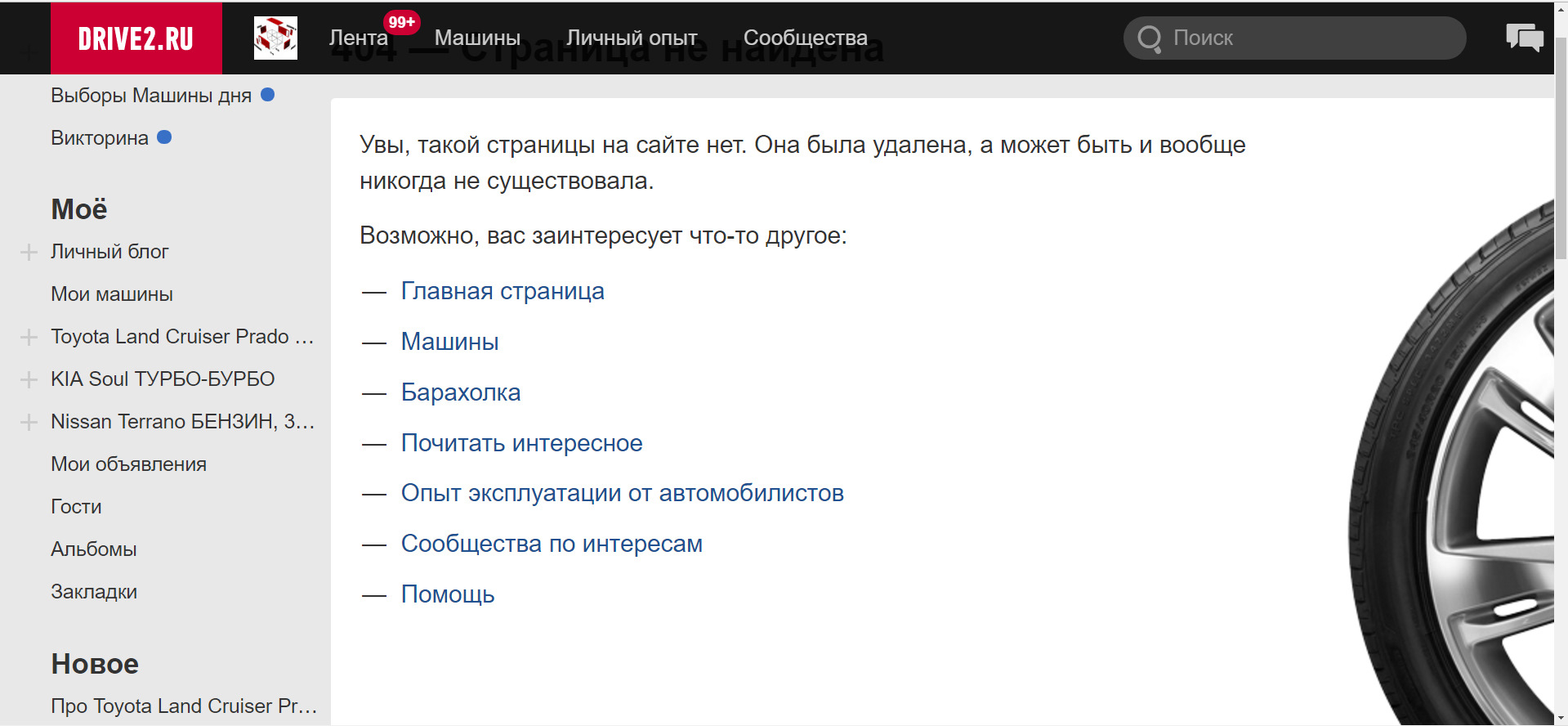Follow the Почитать интересное link
1568x726 pixels.
coord(521,443)
